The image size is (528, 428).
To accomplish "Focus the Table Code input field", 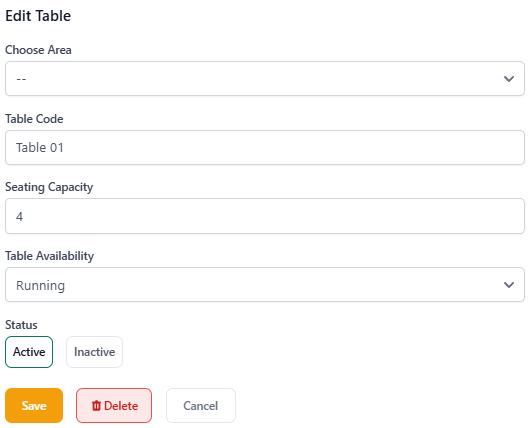I will click(265, 147).
